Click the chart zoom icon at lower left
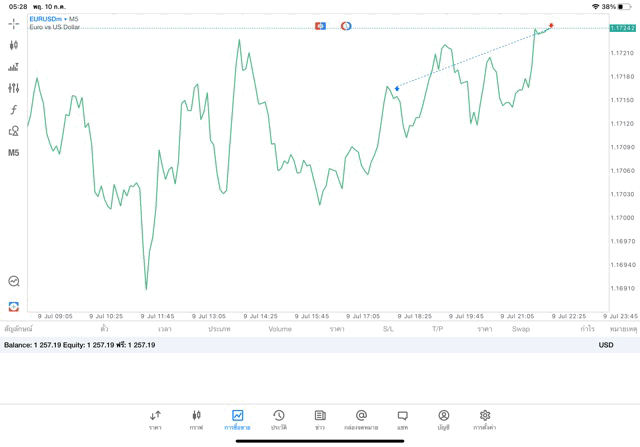 point(13,282)
